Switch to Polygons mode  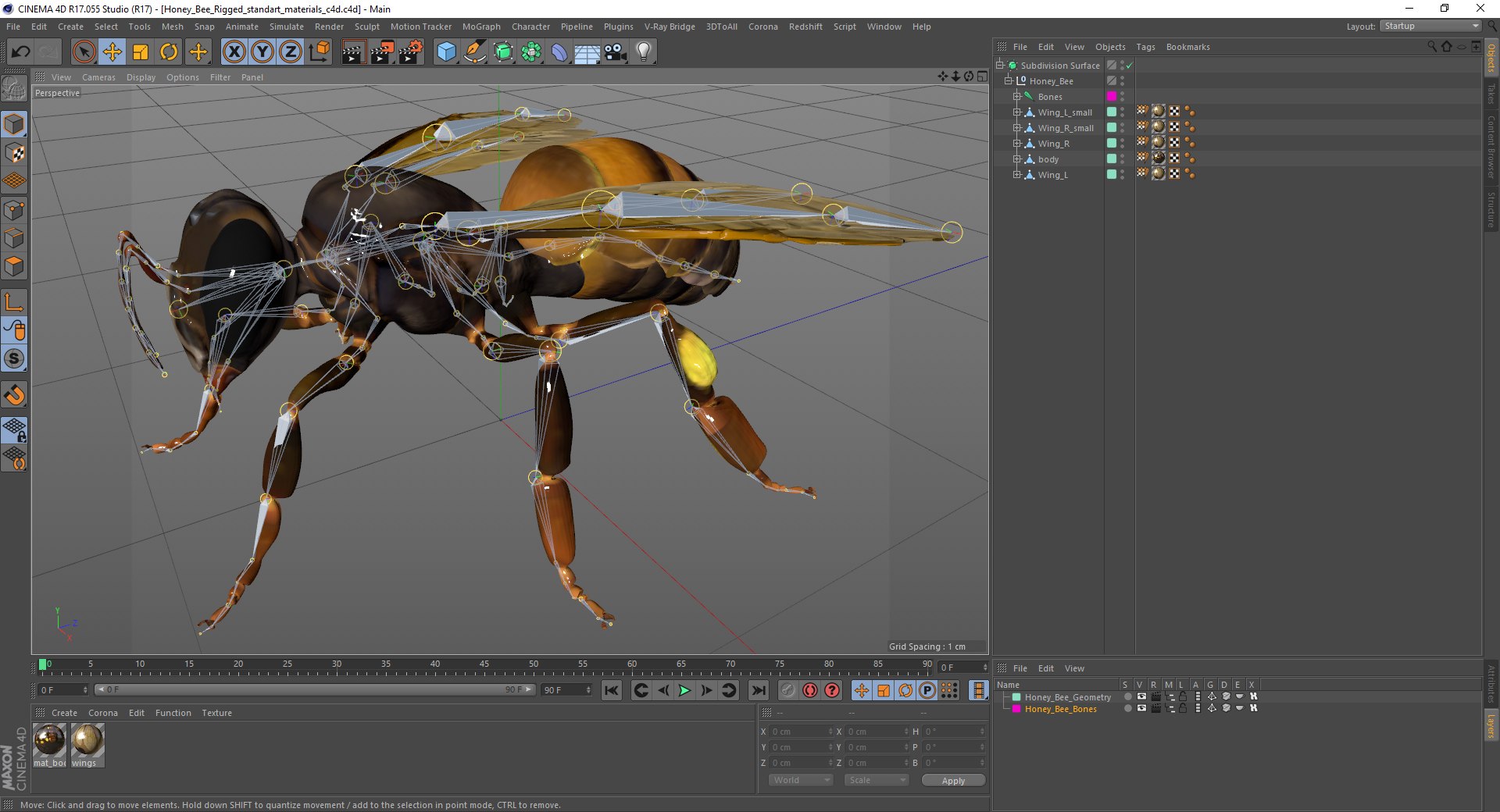click(14, 266)
